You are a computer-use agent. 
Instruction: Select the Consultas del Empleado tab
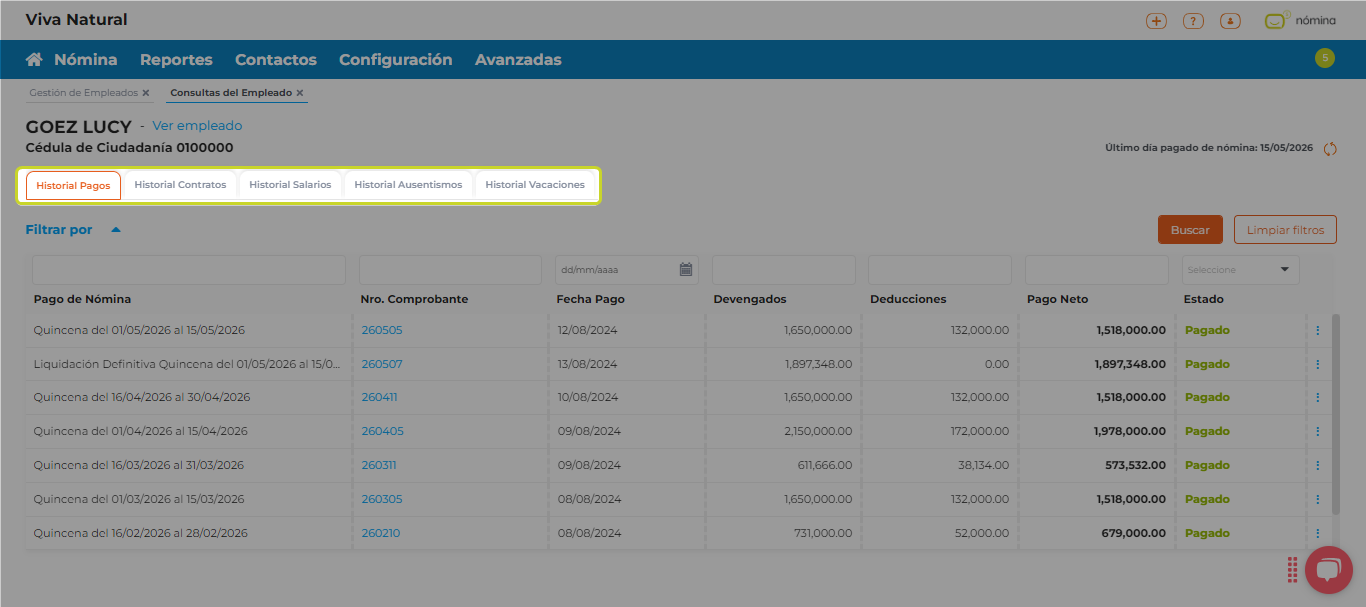(x=231, y=93)
